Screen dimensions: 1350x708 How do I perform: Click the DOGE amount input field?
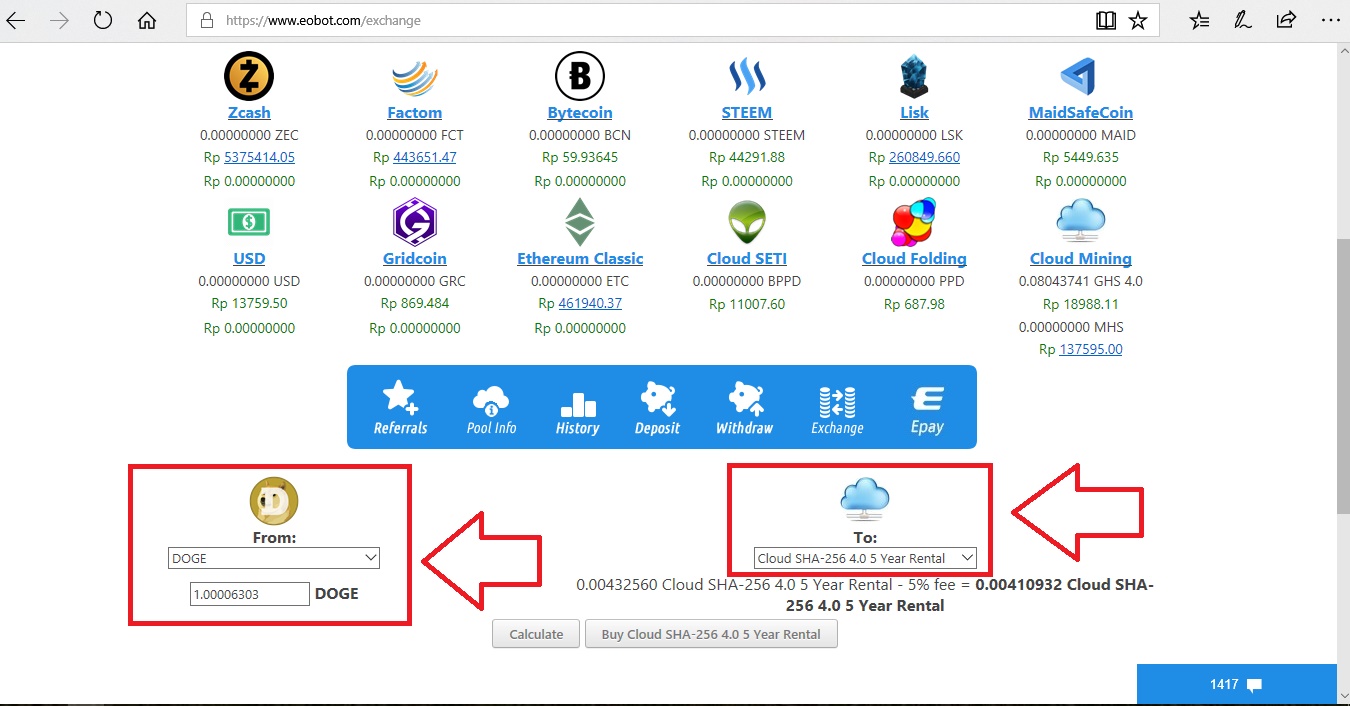pyautogui.click(x=250, y=594)
